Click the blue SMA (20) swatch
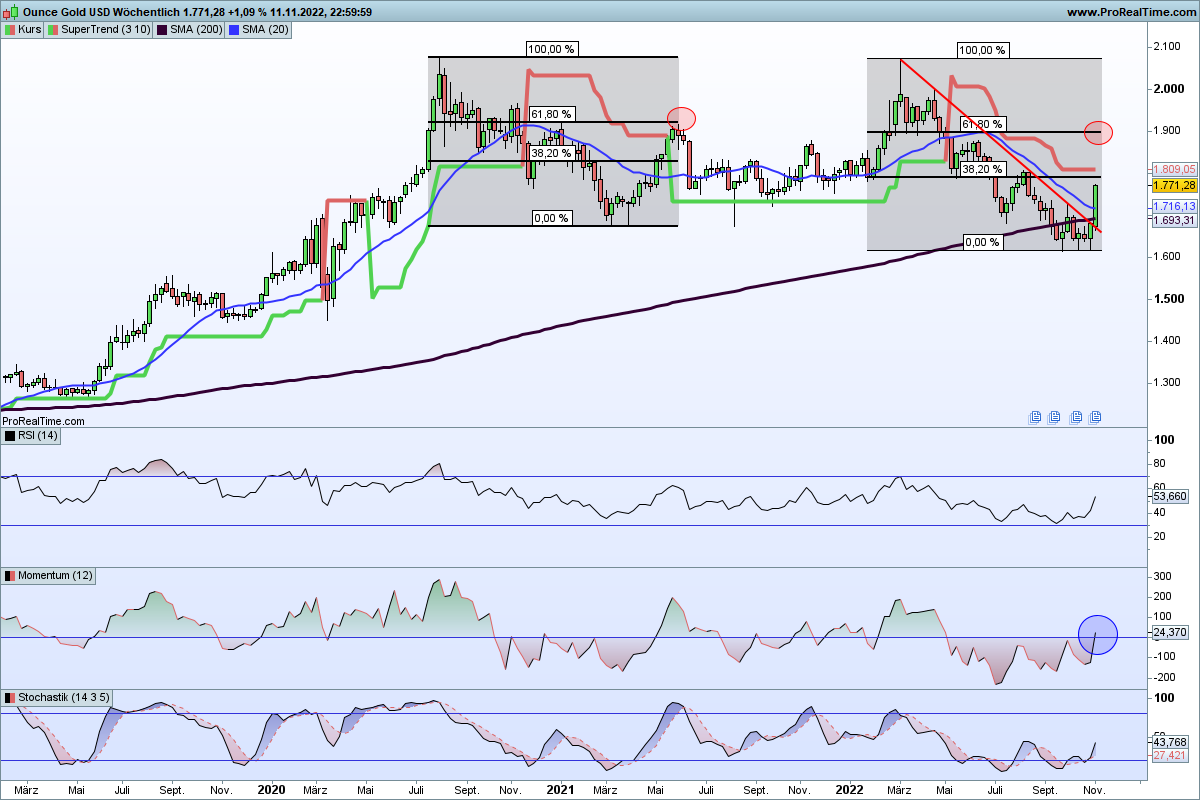1200x800 pixels. click(x=235, y=30)
